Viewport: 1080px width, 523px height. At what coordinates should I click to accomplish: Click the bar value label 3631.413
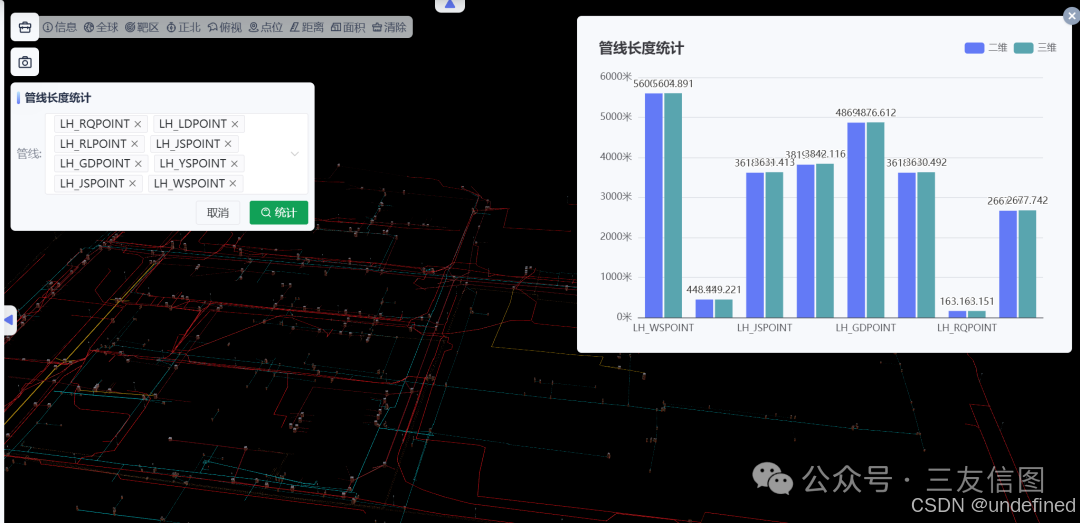pyautogui.click(x=774, y=163)
